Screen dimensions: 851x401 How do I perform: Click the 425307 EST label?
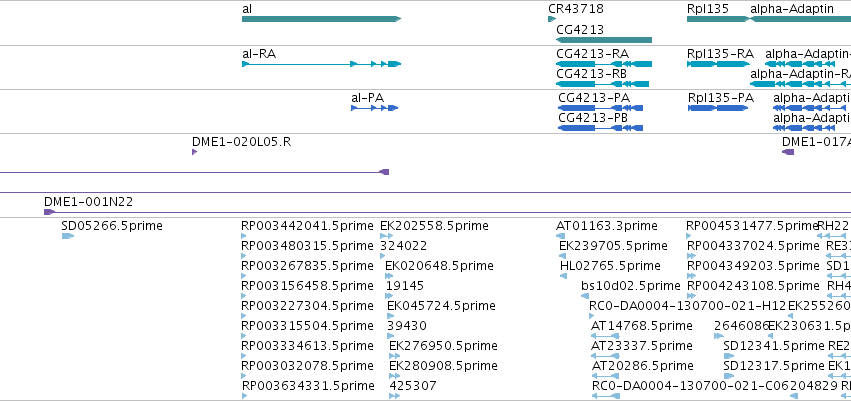(x=413, y=386)
